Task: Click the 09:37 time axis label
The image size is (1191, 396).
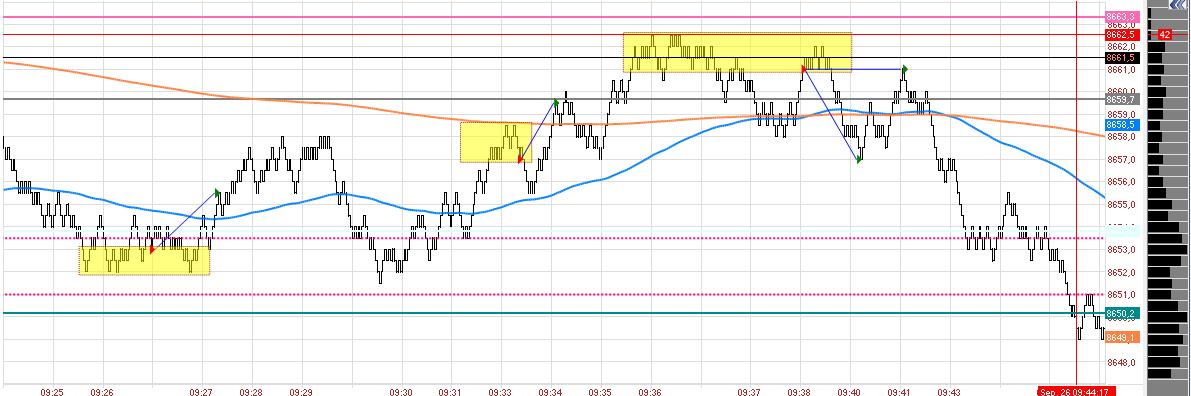Action: [749, 392]
